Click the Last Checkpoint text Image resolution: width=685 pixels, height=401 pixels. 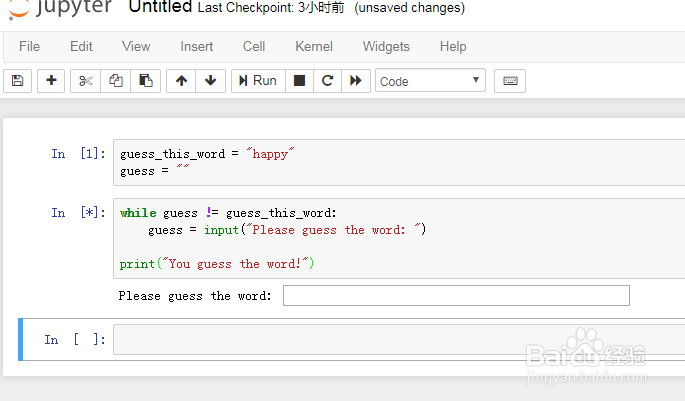point(271,7)
